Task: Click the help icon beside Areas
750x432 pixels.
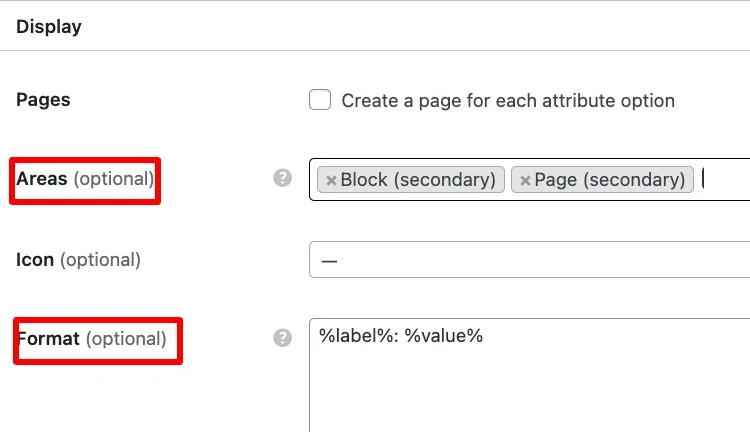Action: (283, 178)
